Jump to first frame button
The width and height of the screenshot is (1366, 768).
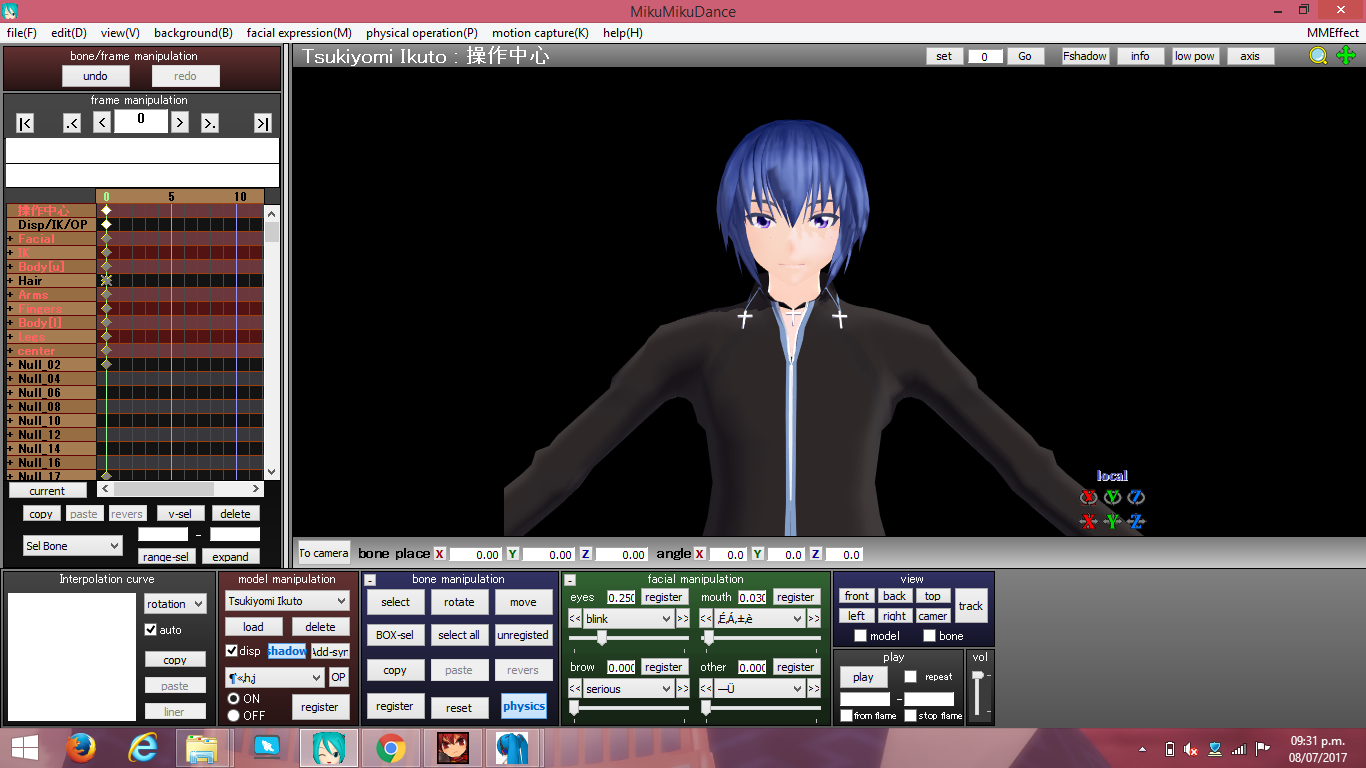(x=25, y=123)
